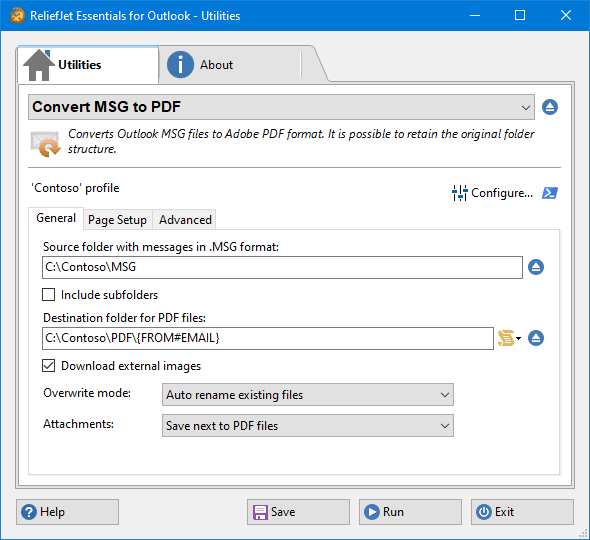Enable the Include subfolders checkbox

49,295
